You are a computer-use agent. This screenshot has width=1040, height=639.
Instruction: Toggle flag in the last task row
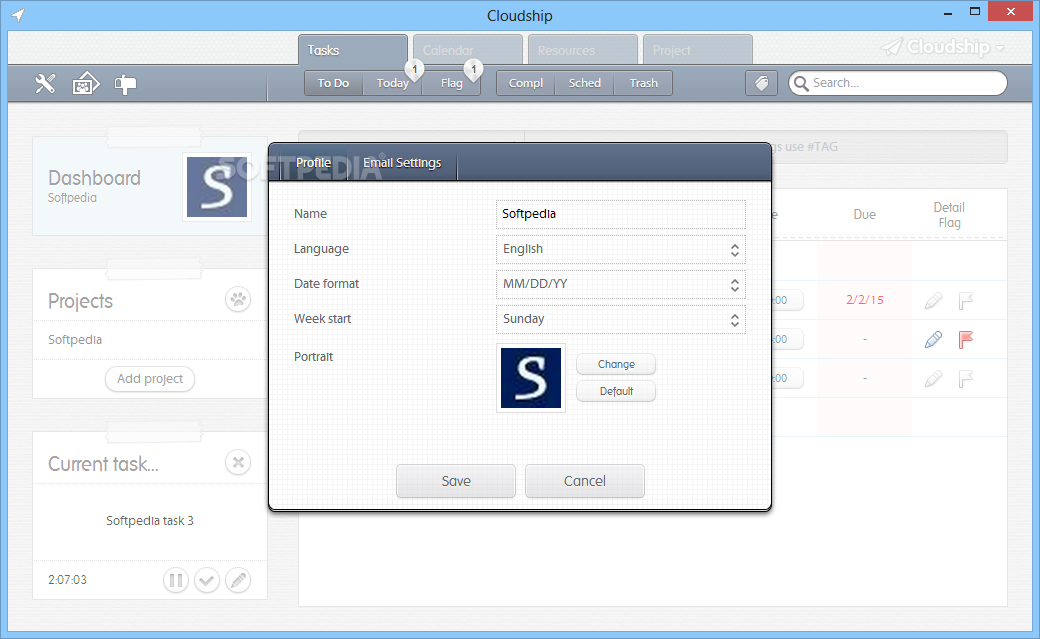click(x=966, y=378)
